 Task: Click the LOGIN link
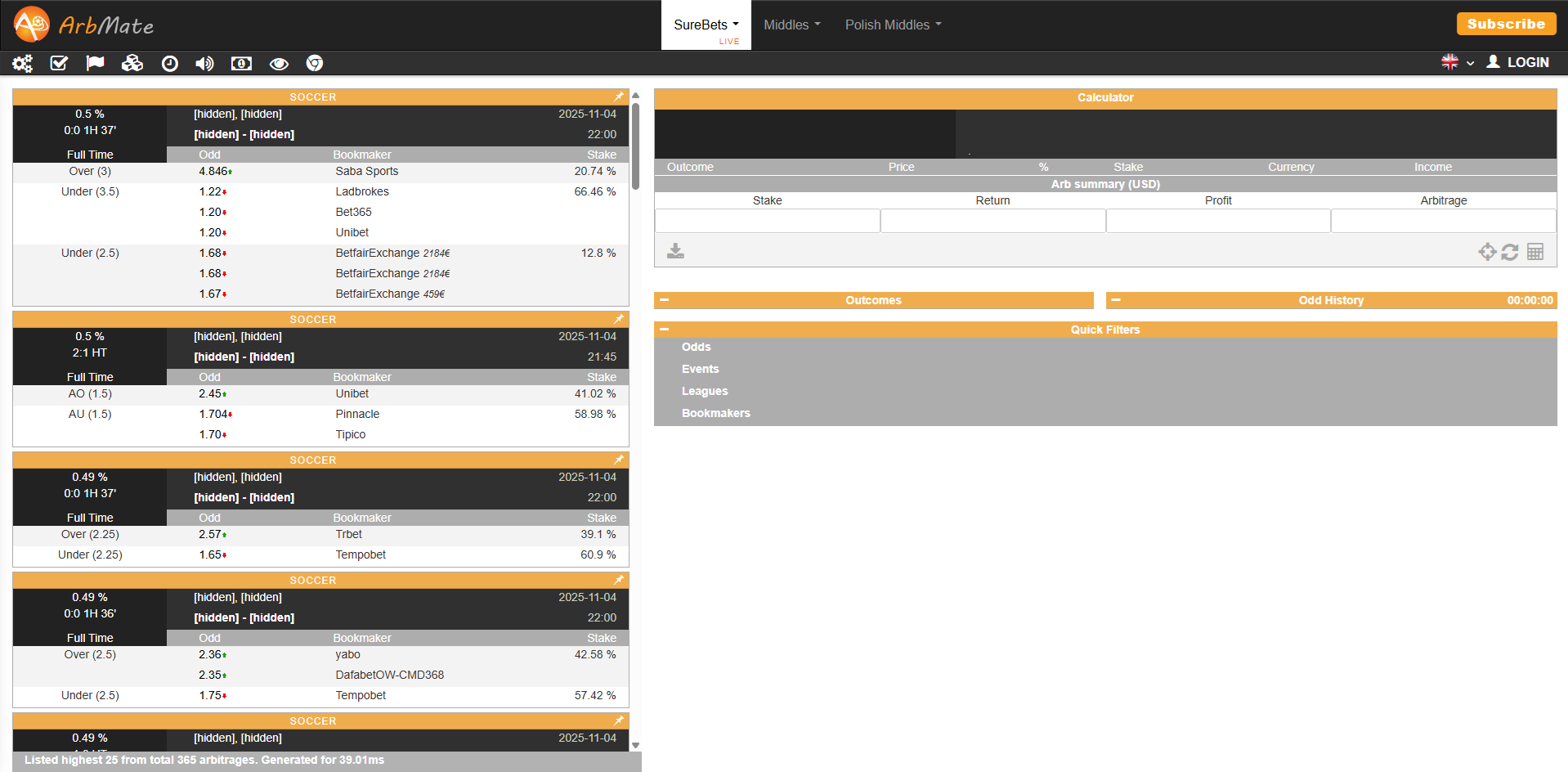pos(1518,62)
